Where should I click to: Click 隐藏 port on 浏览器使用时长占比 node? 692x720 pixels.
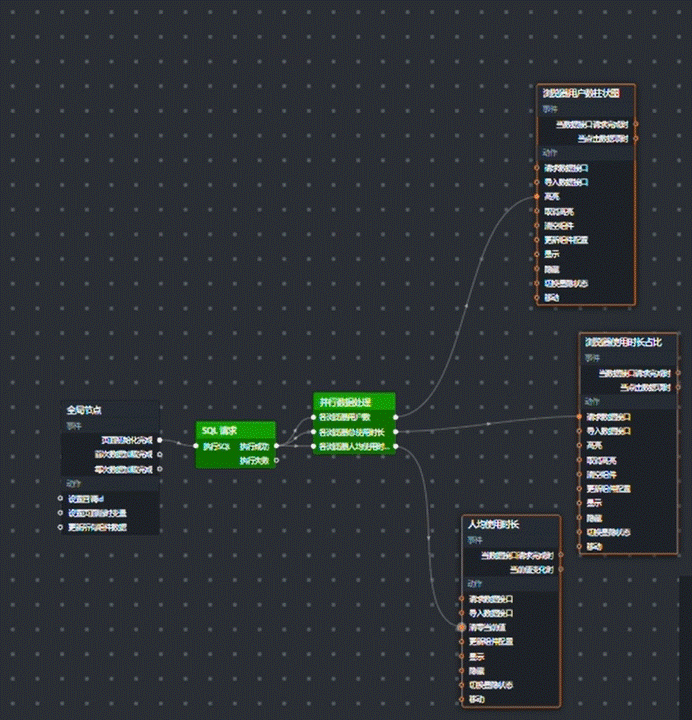(x=579, y=518)
